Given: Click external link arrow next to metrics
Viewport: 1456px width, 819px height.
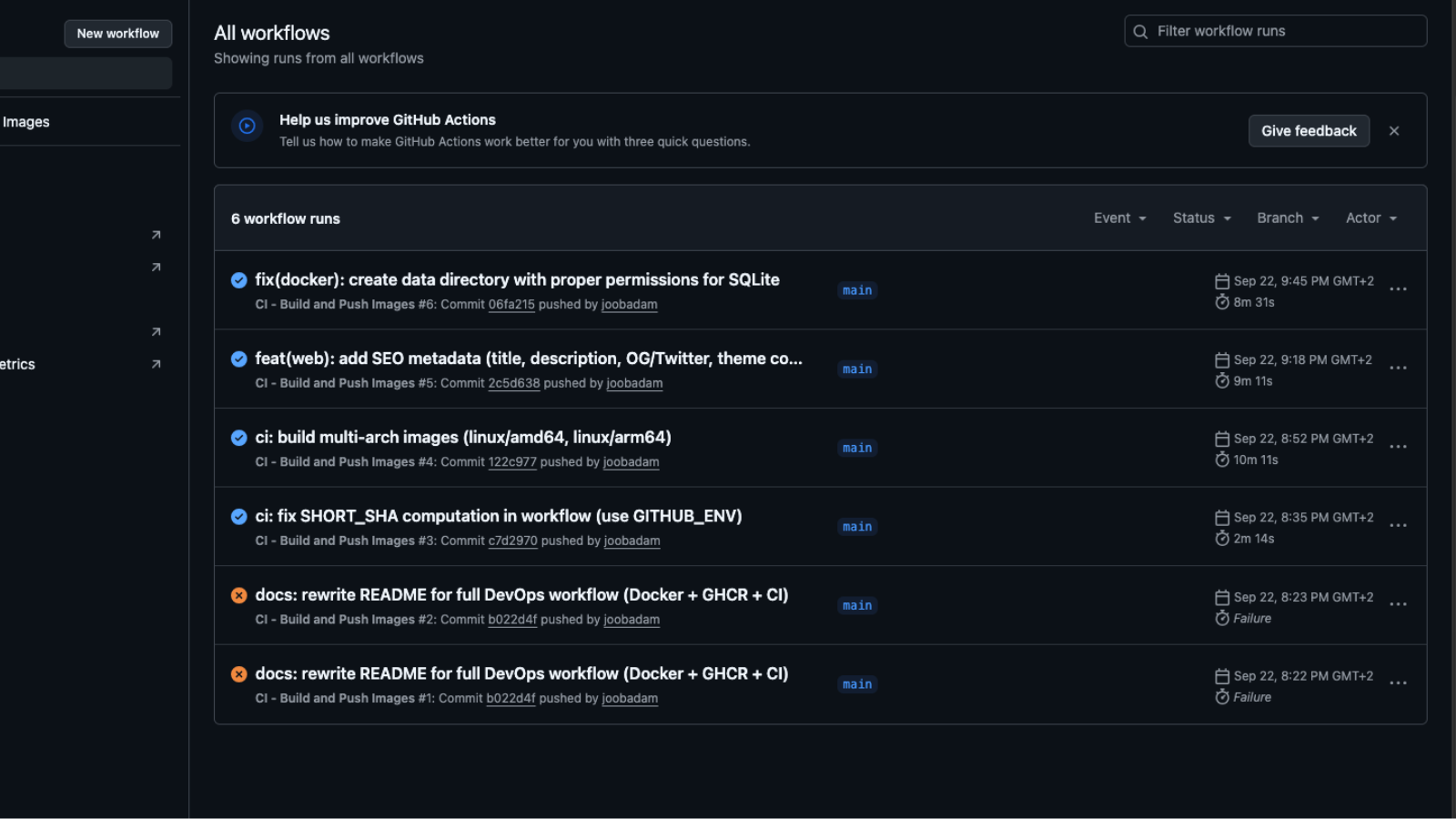Looking at the screenshot, I should [157, 364].
